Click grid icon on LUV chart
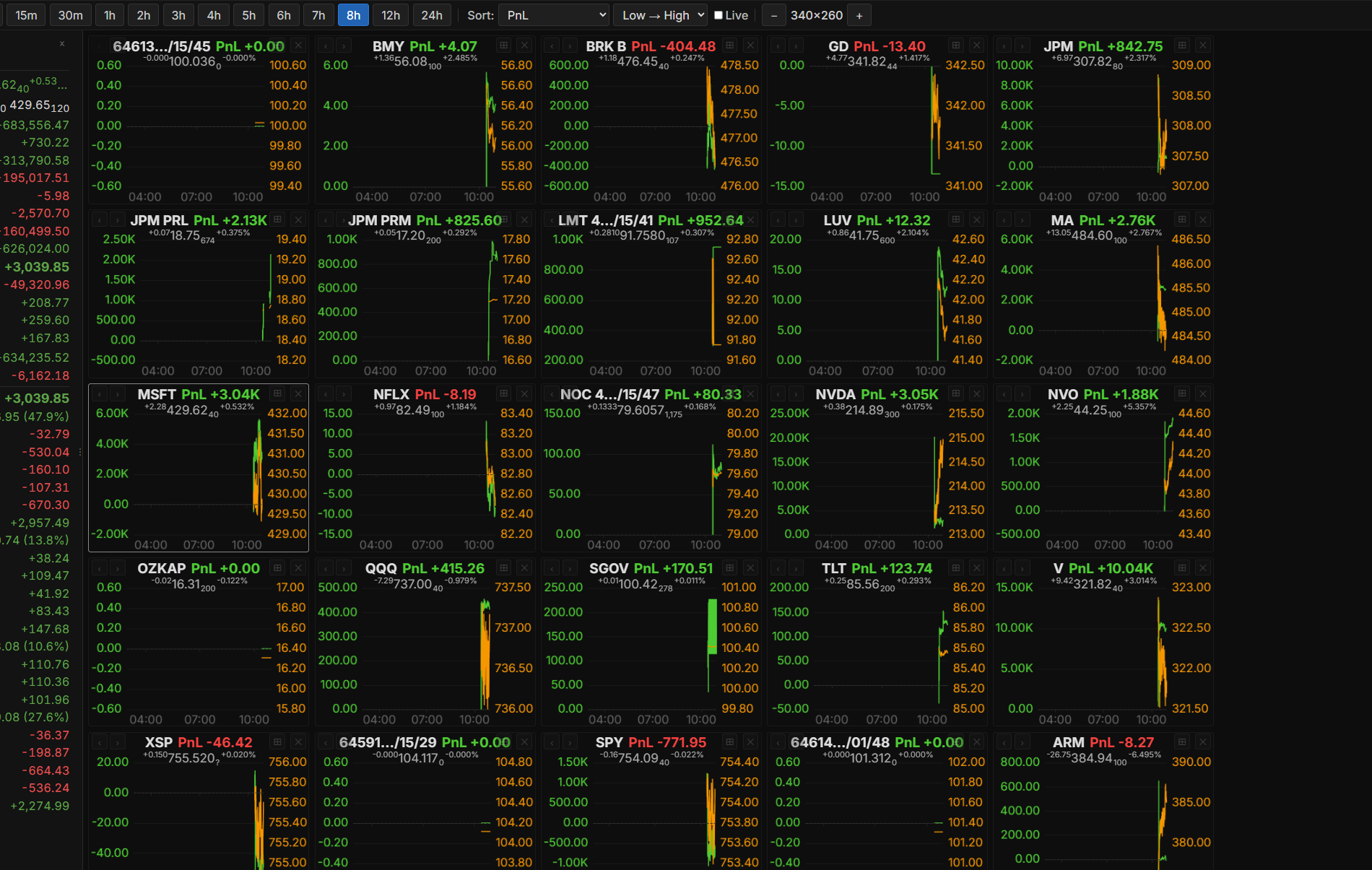 [956, 219]
